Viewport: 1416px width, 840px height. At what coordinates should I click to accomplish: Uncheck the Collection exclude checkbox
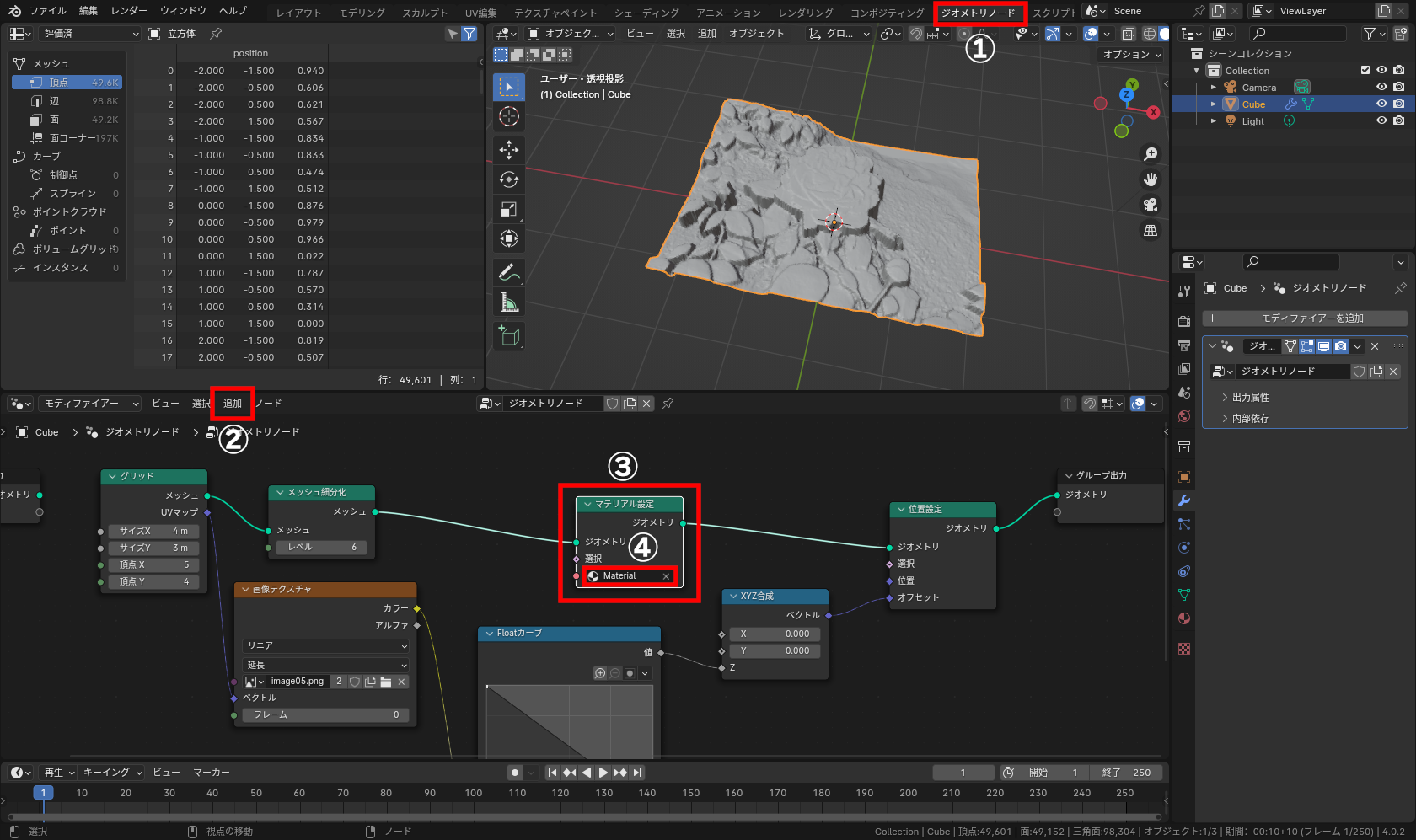pyautogui.click(x=1365, y=70)
